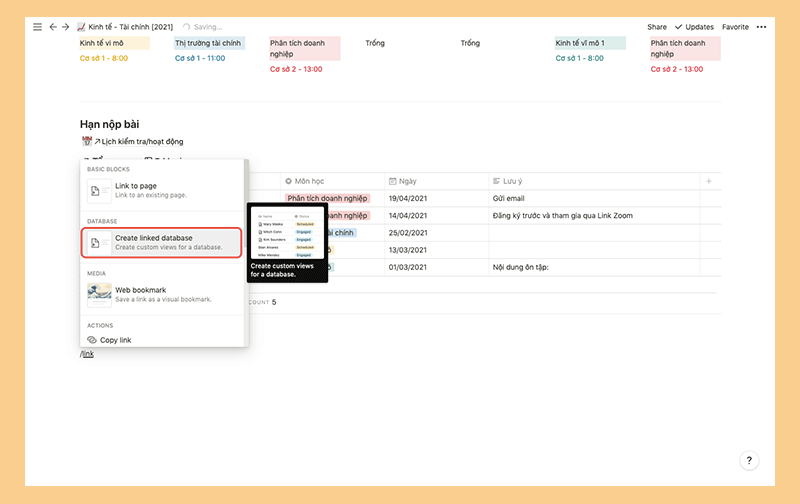Click the calendar icon next to Lịch kiểm tra/hoạt động
The image size is (800, 504).
click(x=87, y=141)
